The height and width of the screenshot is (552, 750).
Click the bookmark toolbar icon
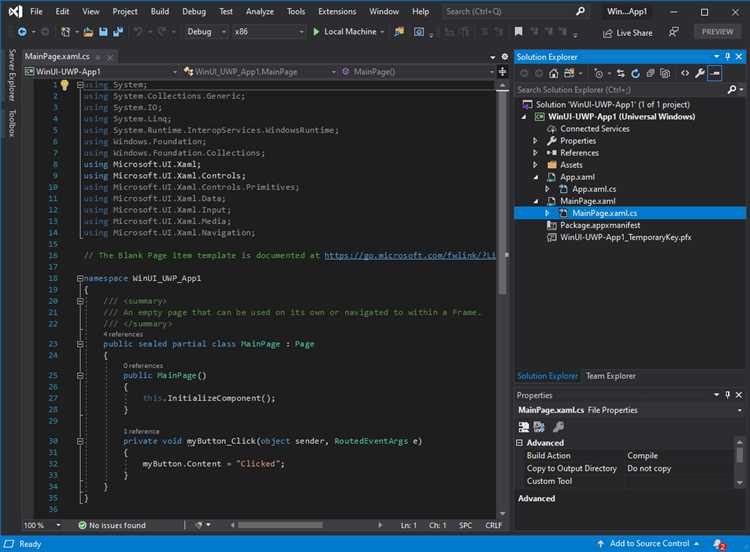(x=518, y=32)
